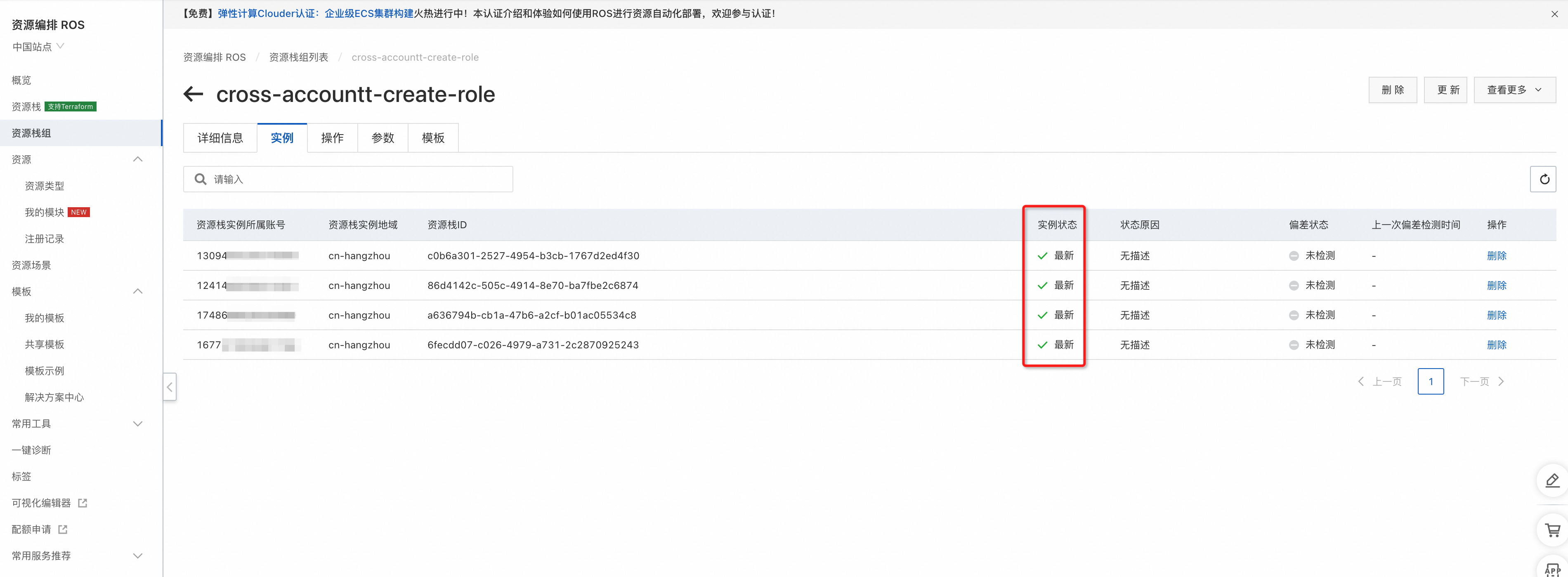Click the search magnifier icon
1568x577 pixels.
coord(200,179)
